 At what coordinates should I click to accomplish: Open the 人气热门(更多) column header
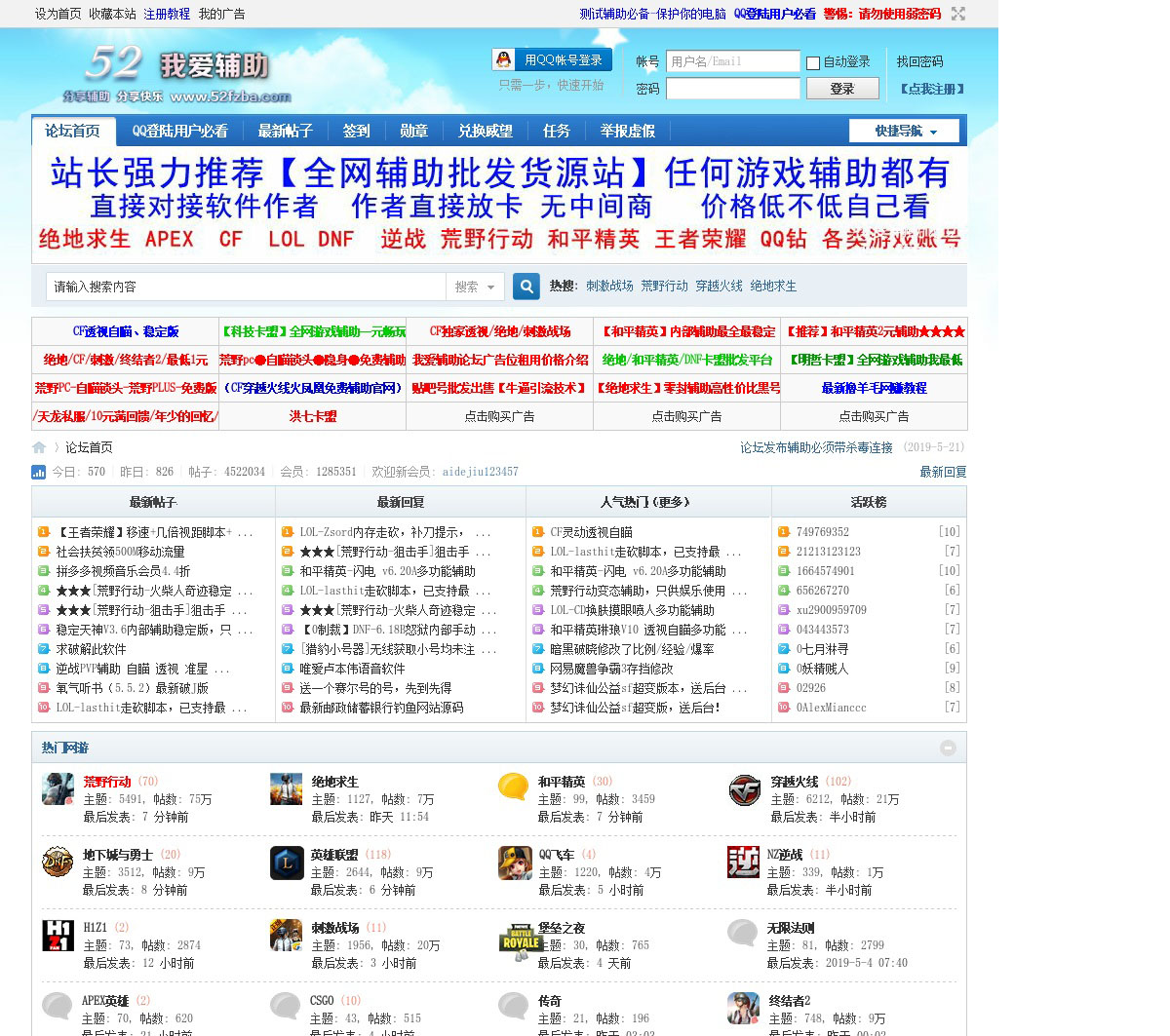pos(644,502)
